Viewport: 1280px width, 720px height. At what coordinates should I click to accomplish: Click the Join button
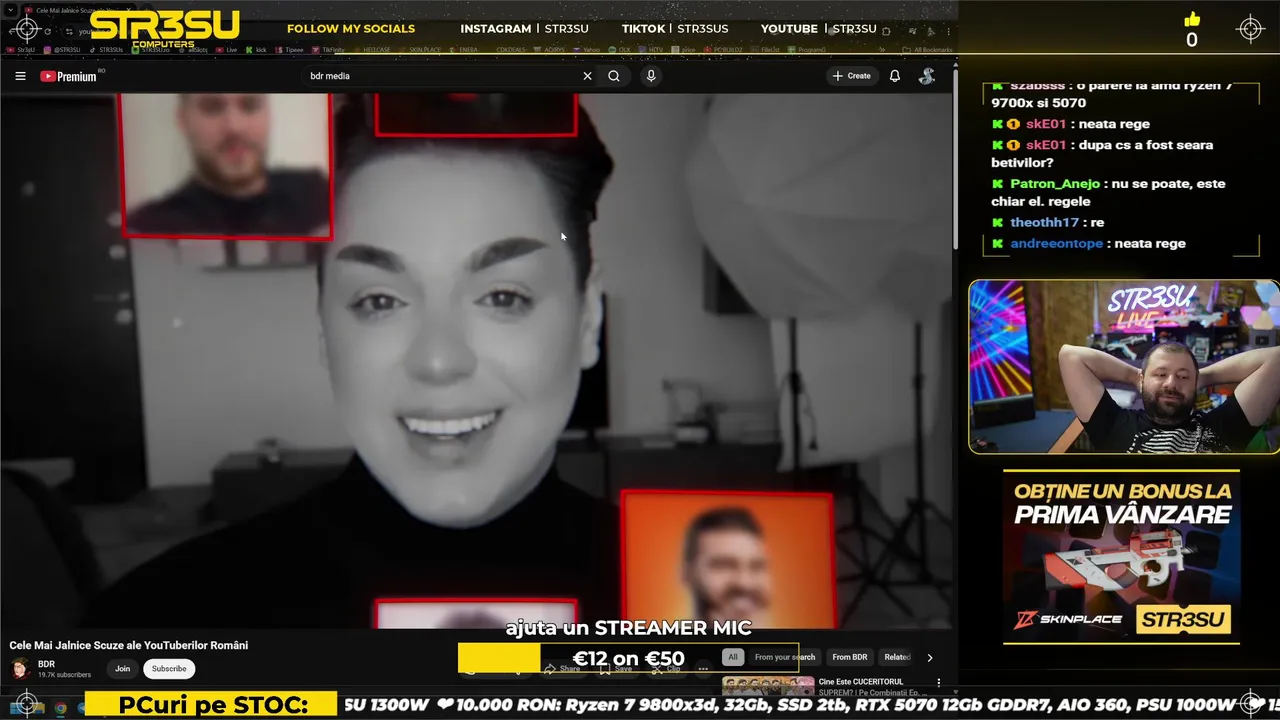pos(122,669)
